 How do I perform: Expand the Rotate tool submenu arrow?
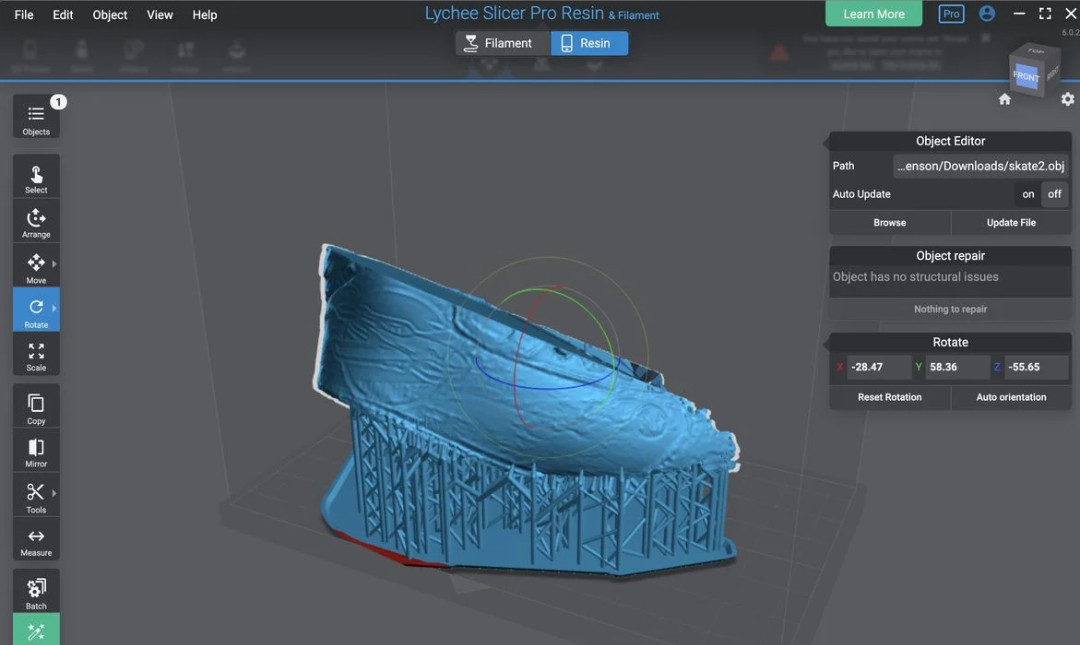pos(54,309)
